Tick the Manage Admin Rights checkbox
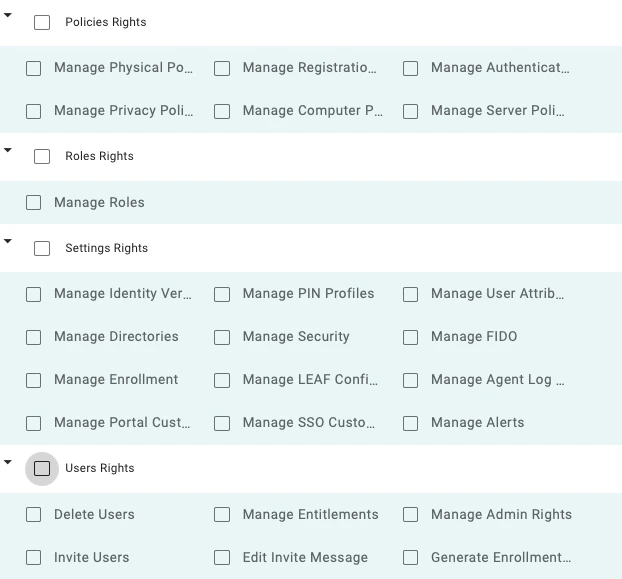Viewport: 622px width, 579px height. [410, 515]
